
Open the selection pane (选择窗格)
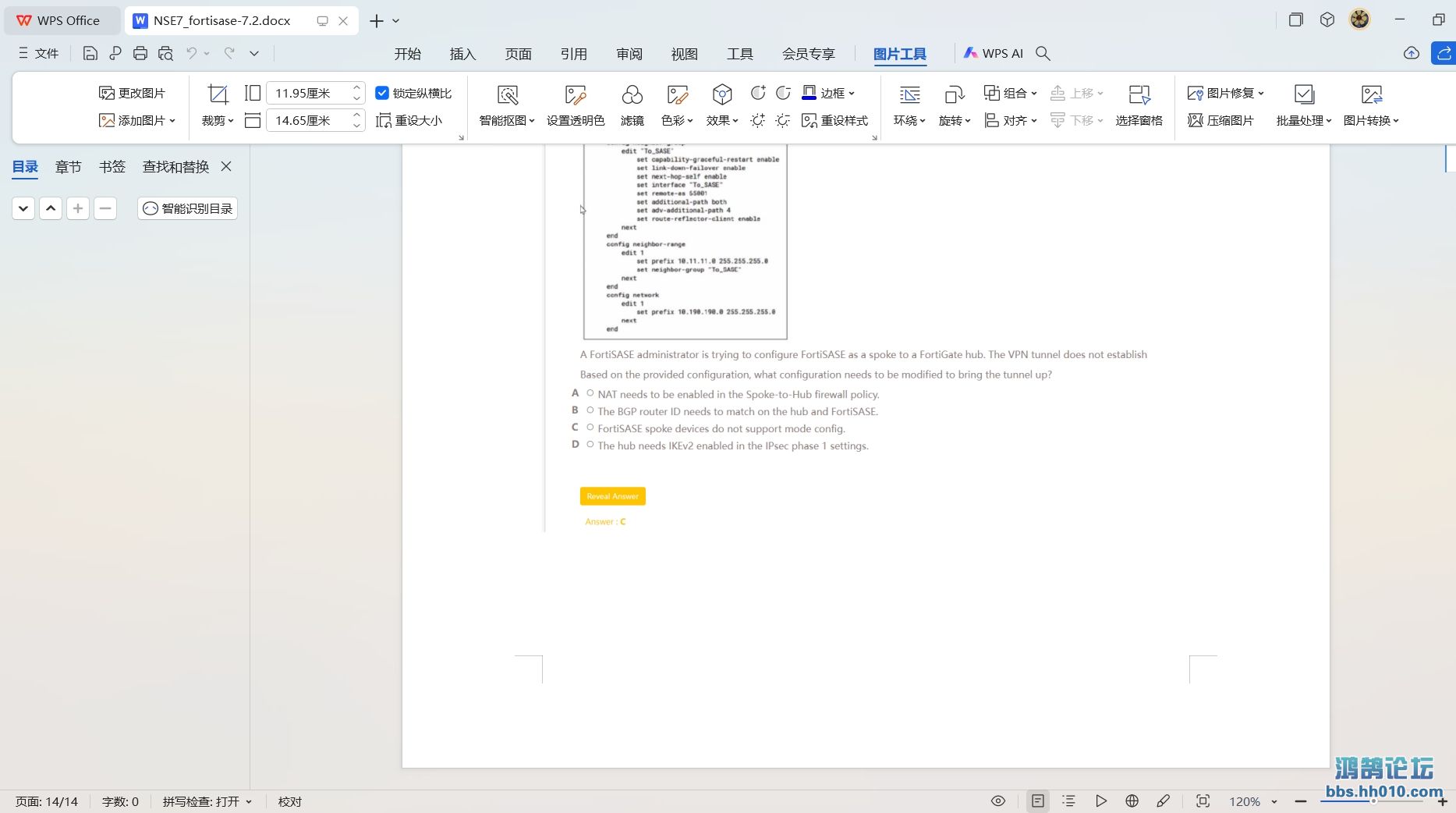[x=1139, y=105]
